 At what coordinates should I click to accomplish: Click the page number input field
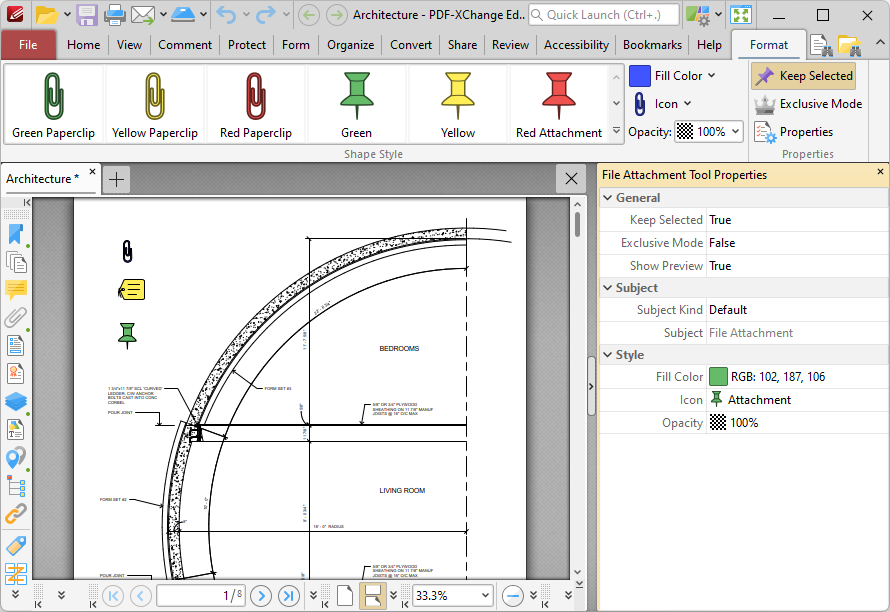pyautogui.click(x=201, y=596)
